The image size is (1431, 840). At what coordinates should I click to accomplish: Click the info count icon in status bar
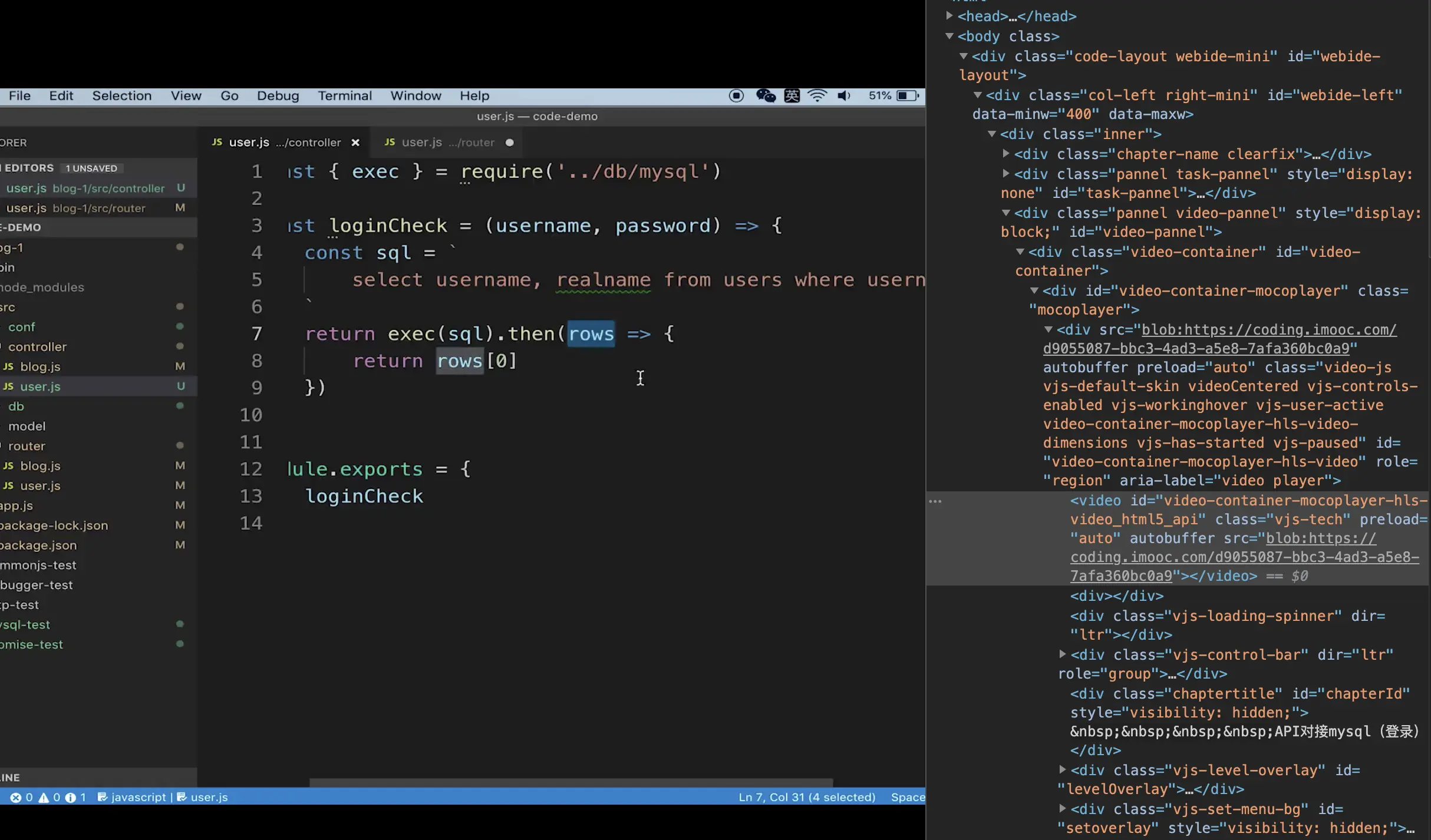tap(71, 797)
